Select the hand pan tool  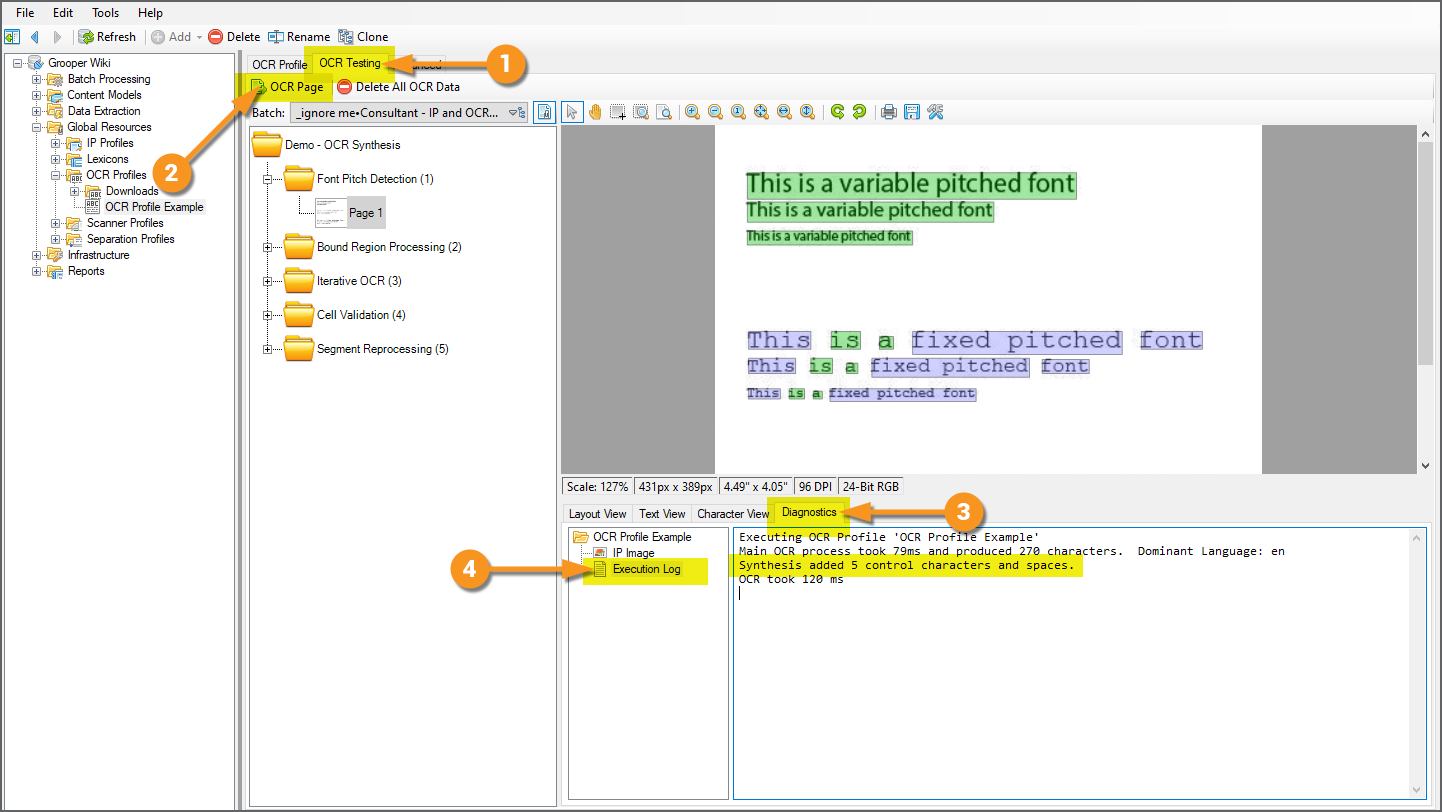596,112
